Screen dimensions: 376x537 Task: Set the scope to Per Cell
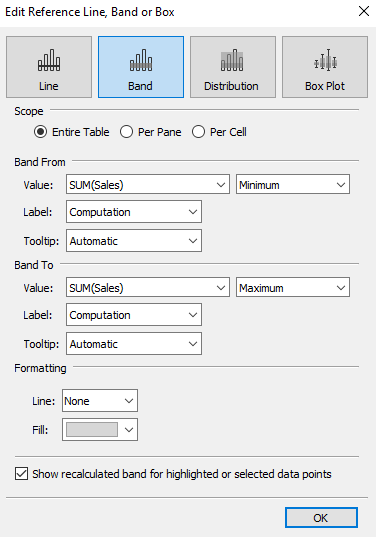[x=198, y=132]
